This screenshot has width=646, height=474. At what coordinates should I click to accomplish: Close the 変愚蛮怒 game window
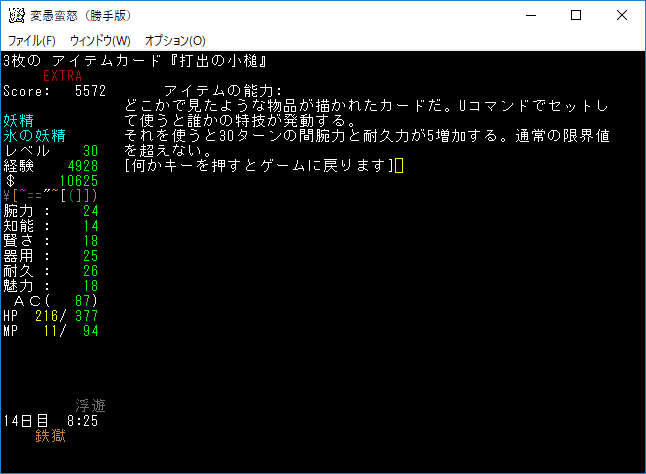pyautogui.click(x=622, y=16)
